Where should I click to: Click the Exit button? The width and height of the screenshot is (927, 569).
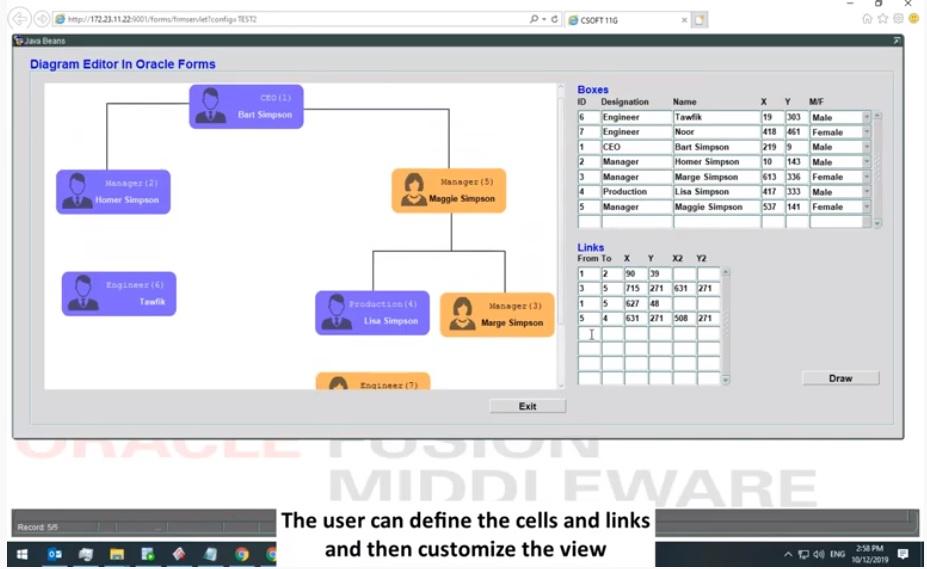pos(527,406)
